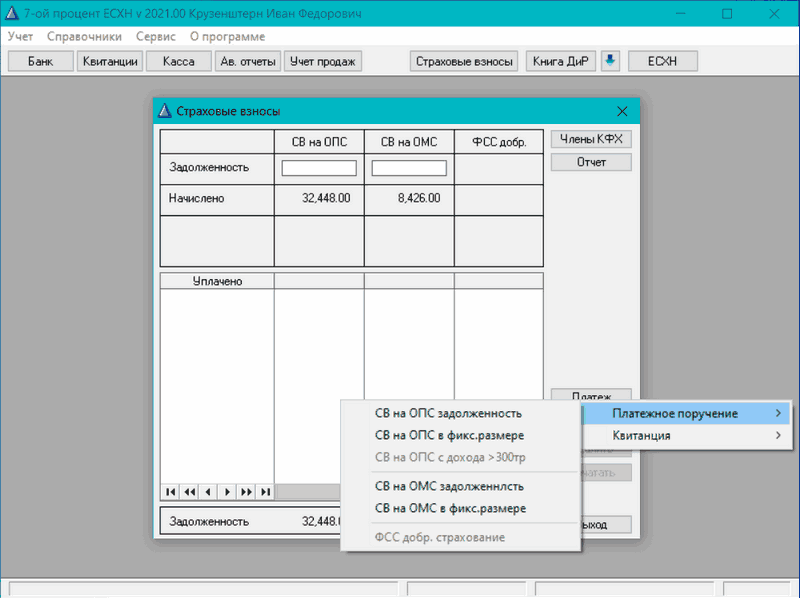The image size is (800, 600).
Task: Go to previous record arrow
Action: [x=208, y=491]
